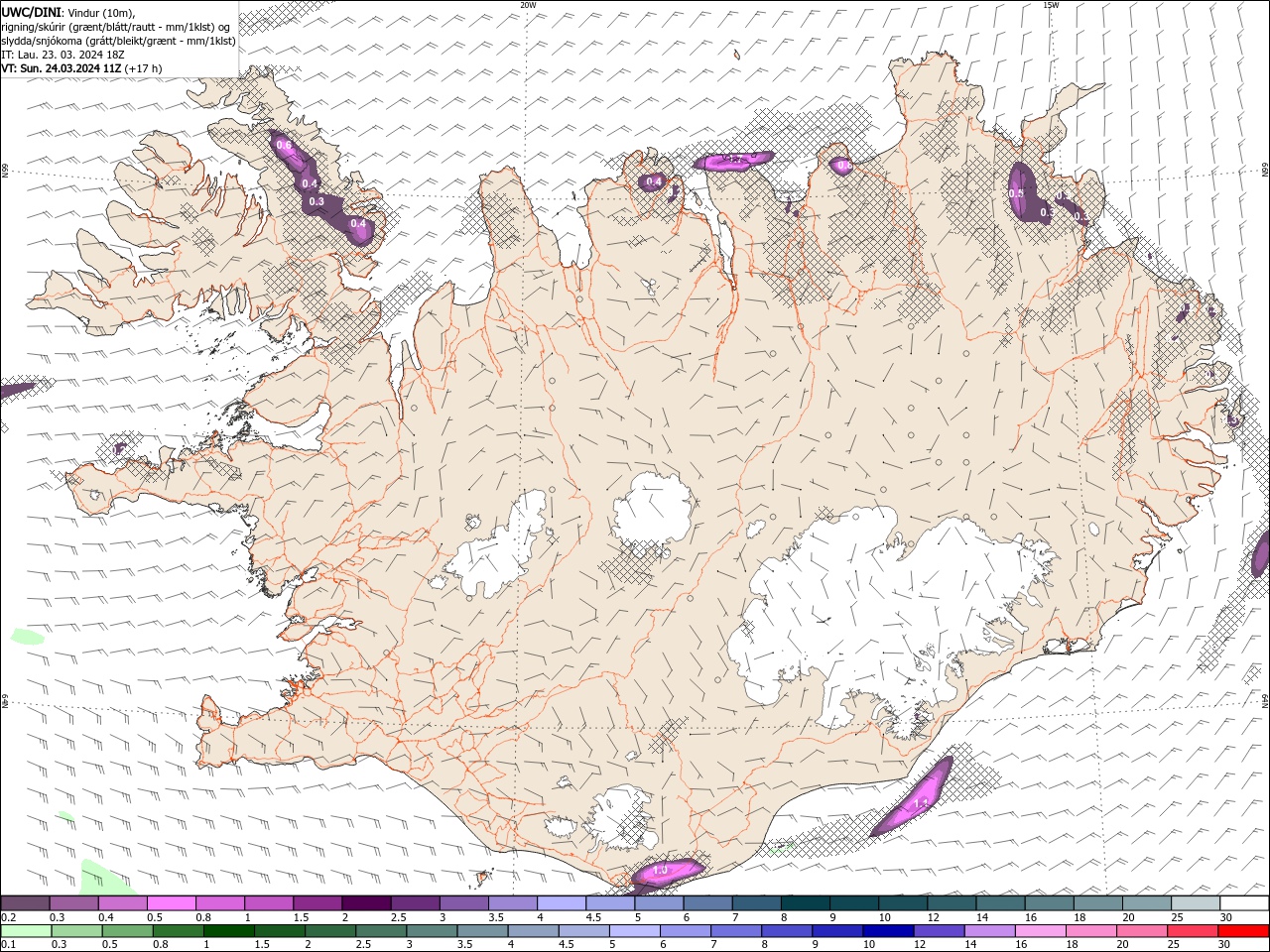Select the rain legend swatch starting at 0.5
Image resolution: width=1270 pixels, height=952 pixels.
127,931
